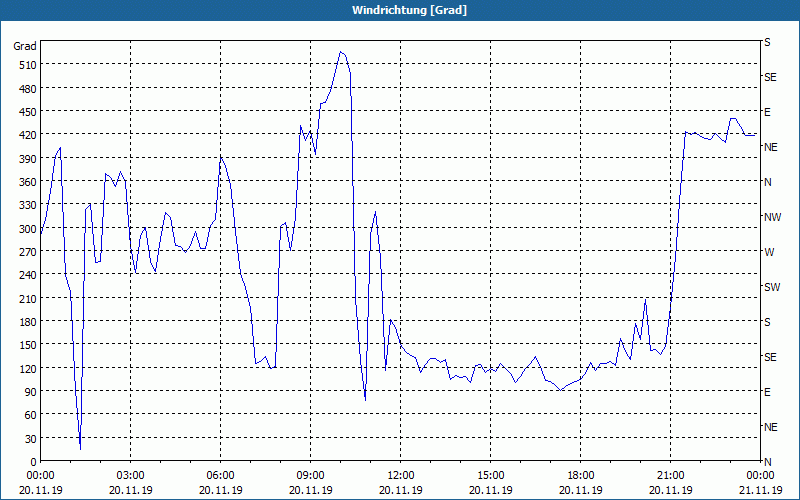800x500 pixels.
Task: Select the 360 y-axis value
Action: (28, 182)
